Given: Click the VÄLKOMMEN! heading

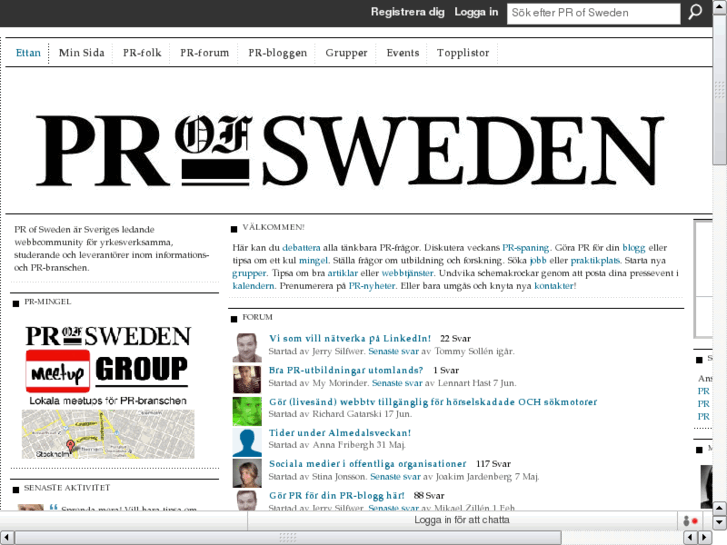Looking at the screenshot, I should click(273, 227).
